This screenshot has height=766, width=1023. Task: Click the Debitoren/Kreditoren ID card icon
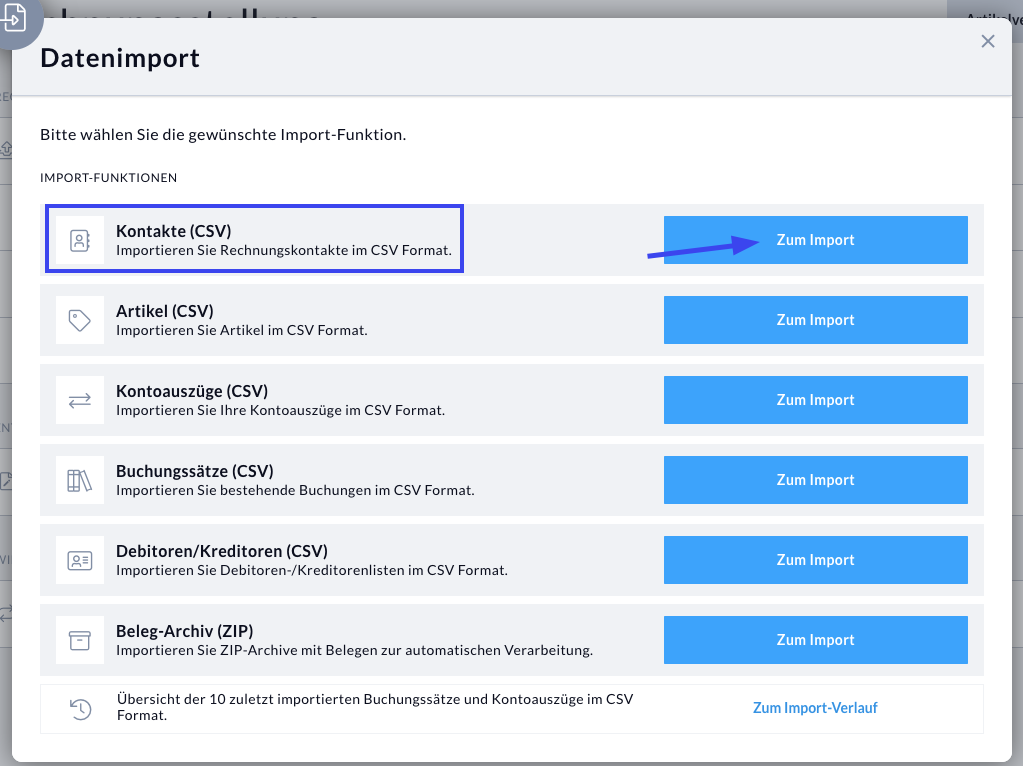(x=80, y=560)
